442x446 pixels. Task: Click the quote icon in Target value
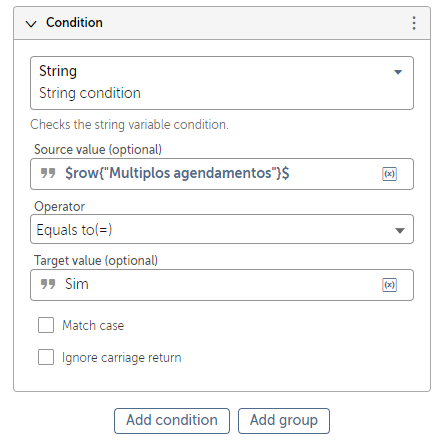(48, 284)
